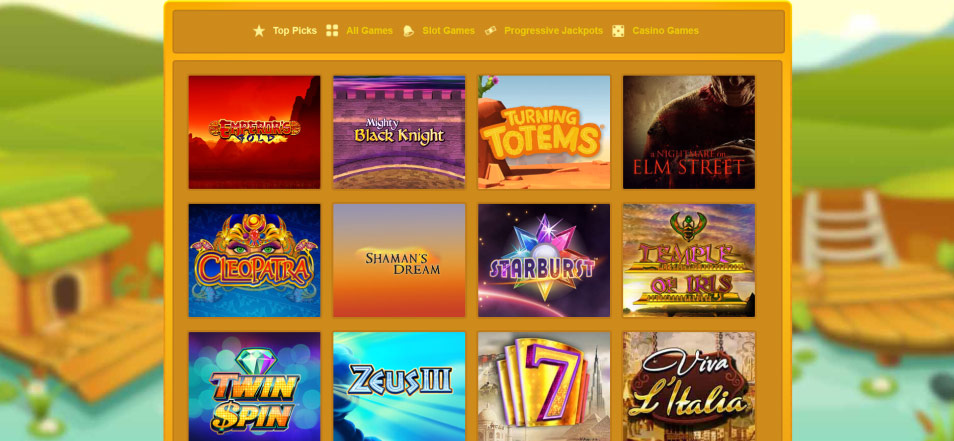Click the bell icon beside Slot Games
Screen dimensions: 954x441
(408, 30)
